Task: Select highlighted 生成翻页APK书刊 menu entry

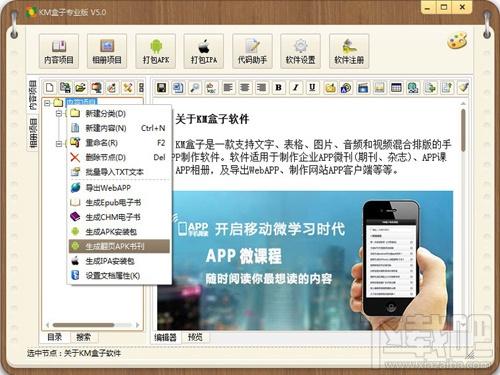Action: (119, 246)
